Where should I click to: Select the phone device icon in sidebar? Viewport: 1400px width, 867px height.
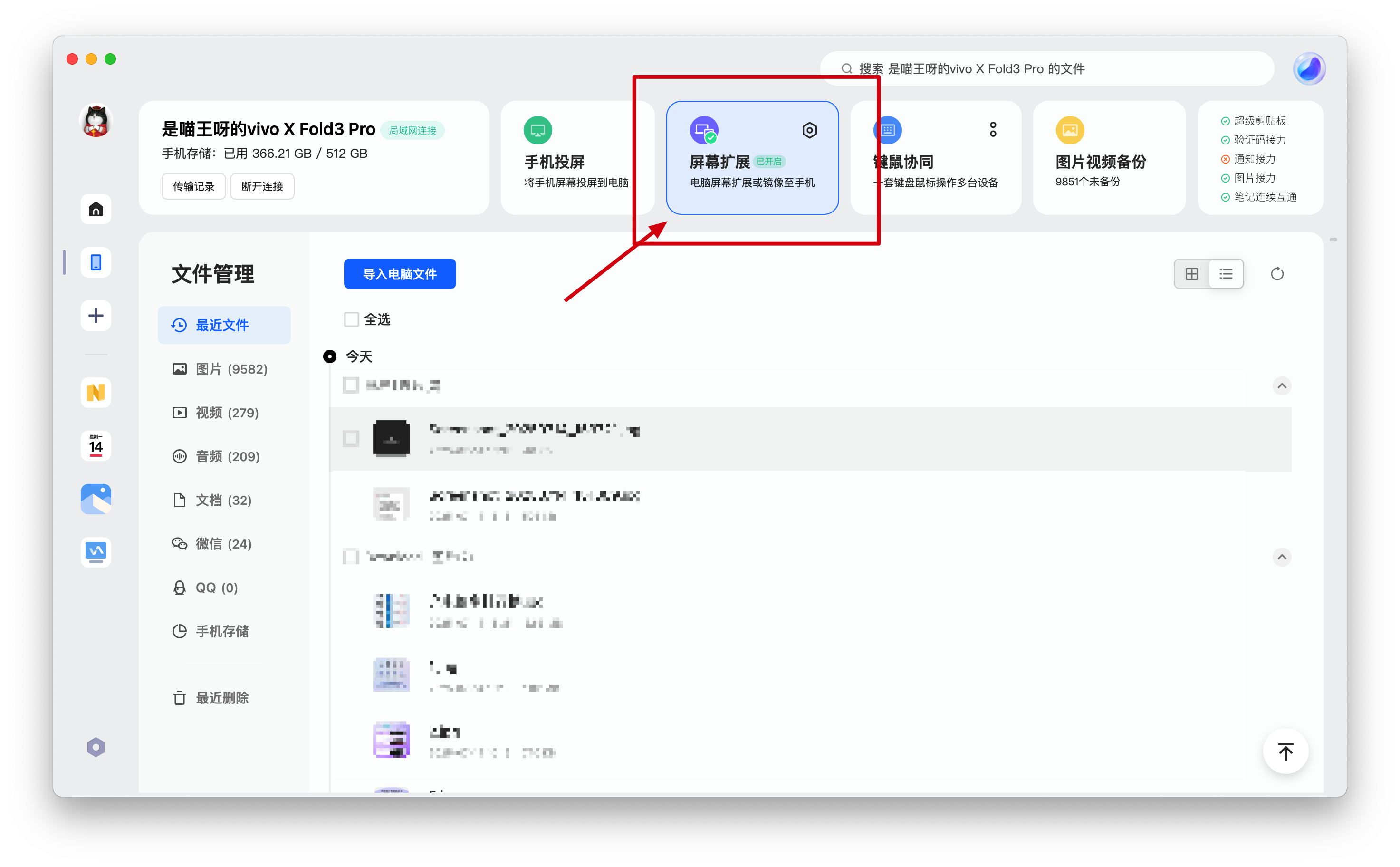point(96,263)
